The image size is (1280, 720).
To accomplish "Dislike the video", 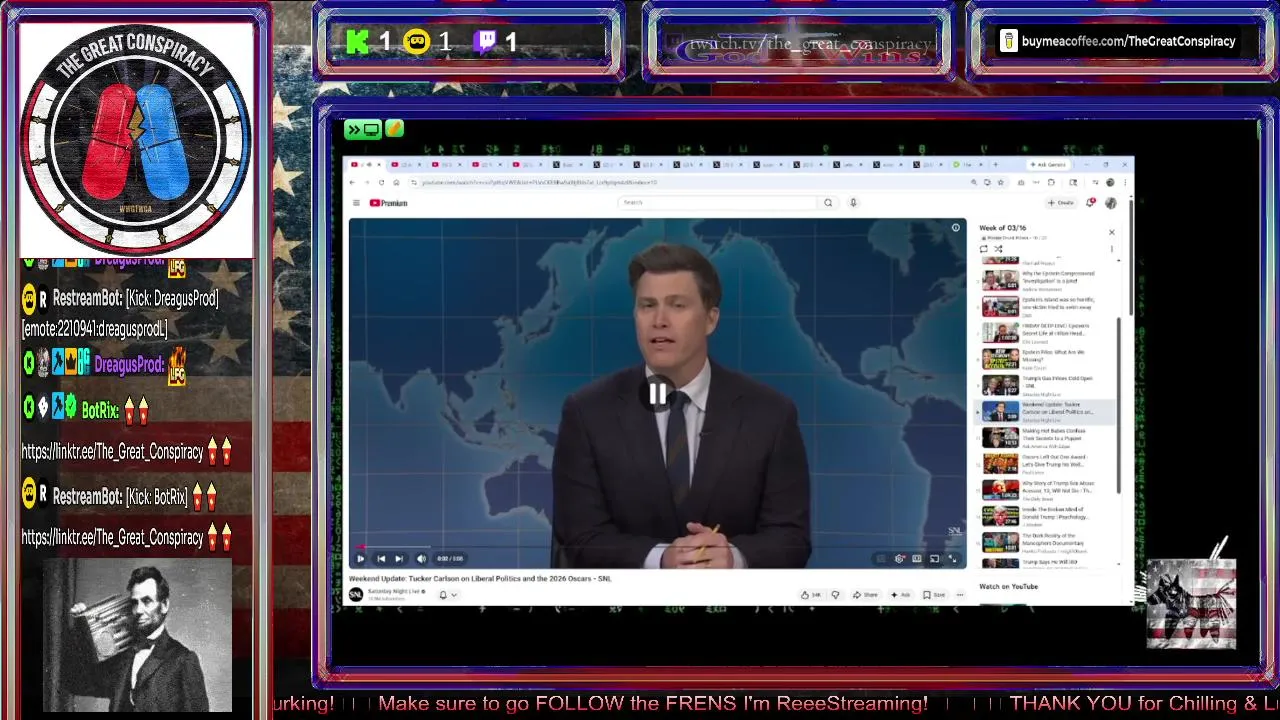I will (x=835, y=595).
